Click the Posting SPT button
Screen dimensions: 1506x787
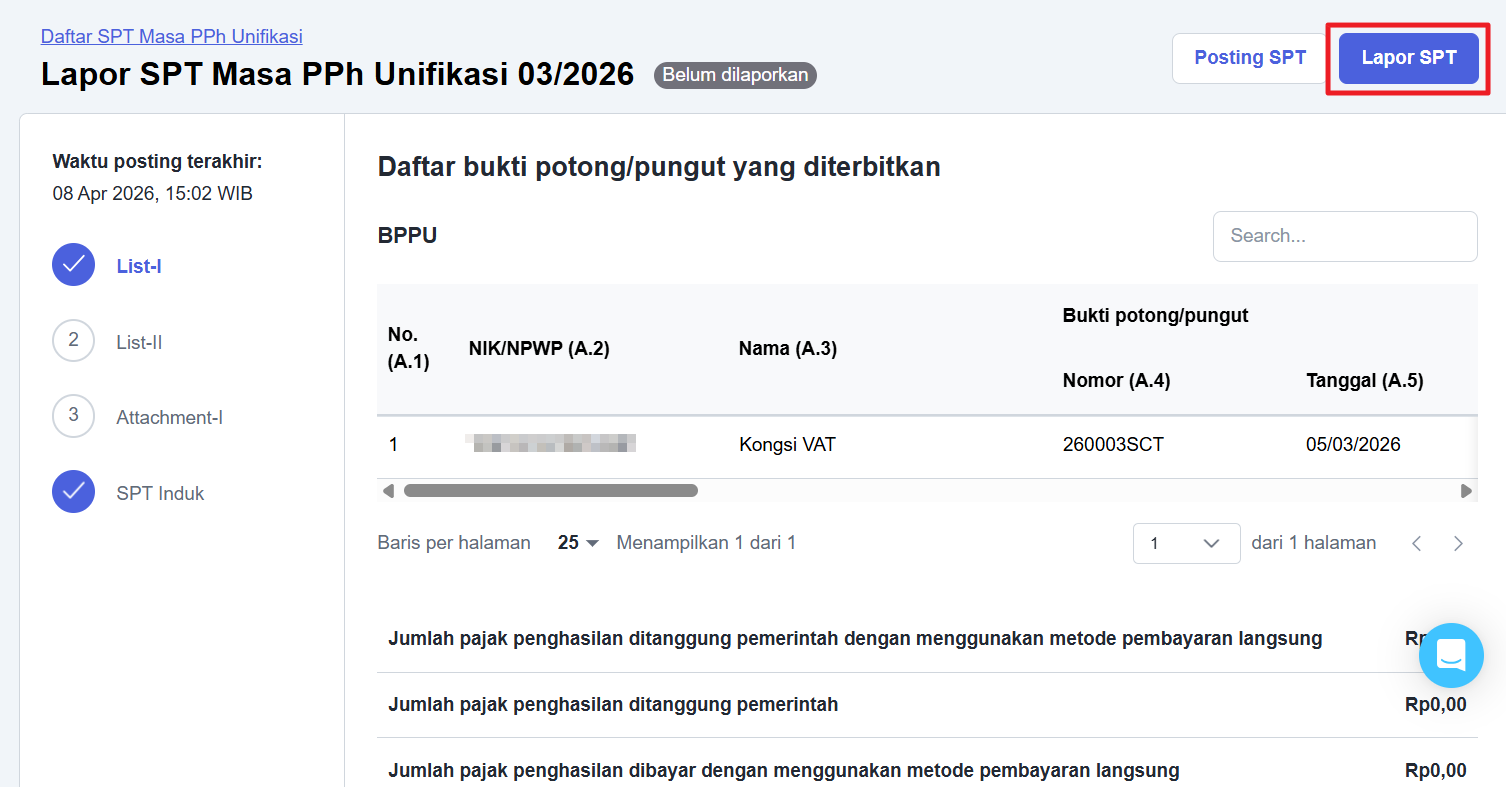coord(1250,58)
